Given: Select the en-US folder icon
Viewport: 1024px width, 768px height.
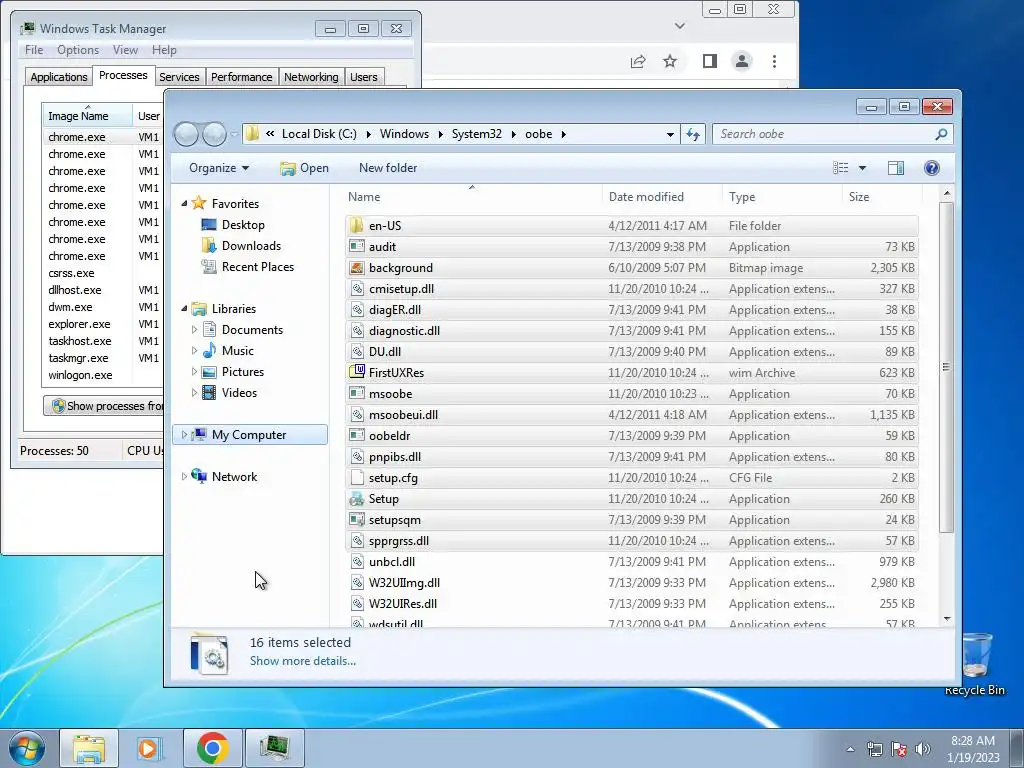Looking at the screenshot, I should [x=357, y=226].
